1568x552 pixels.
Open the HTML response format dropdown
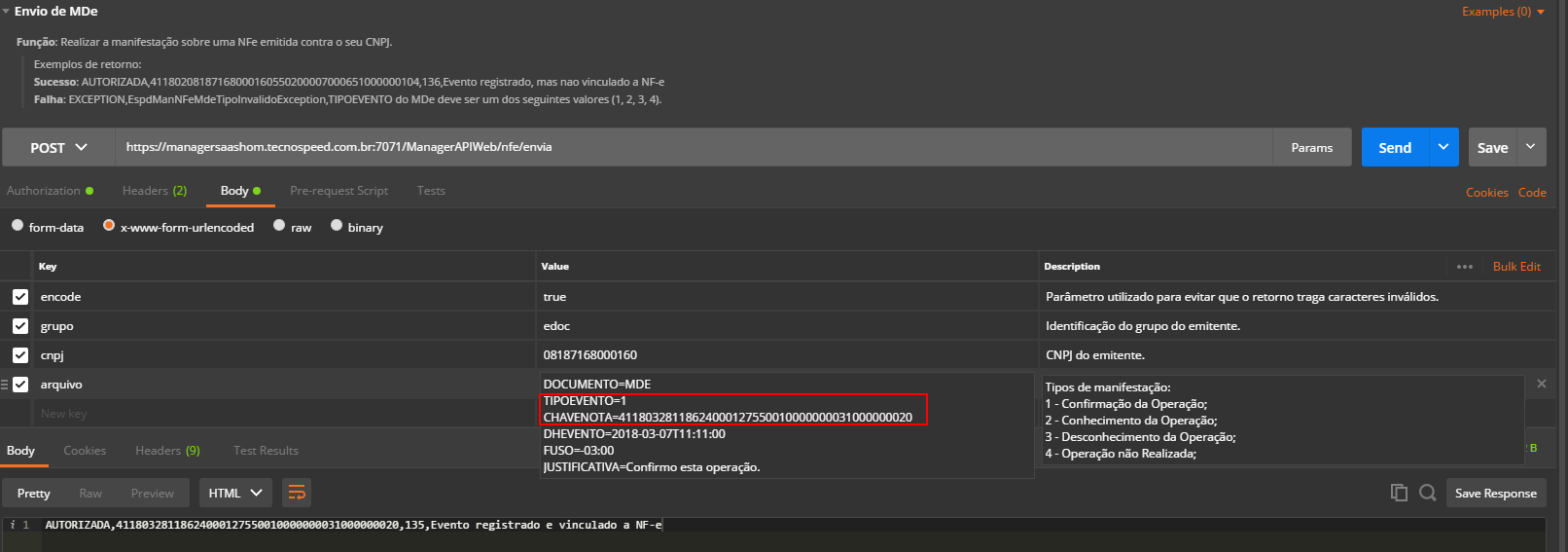(x=235, y=493)
